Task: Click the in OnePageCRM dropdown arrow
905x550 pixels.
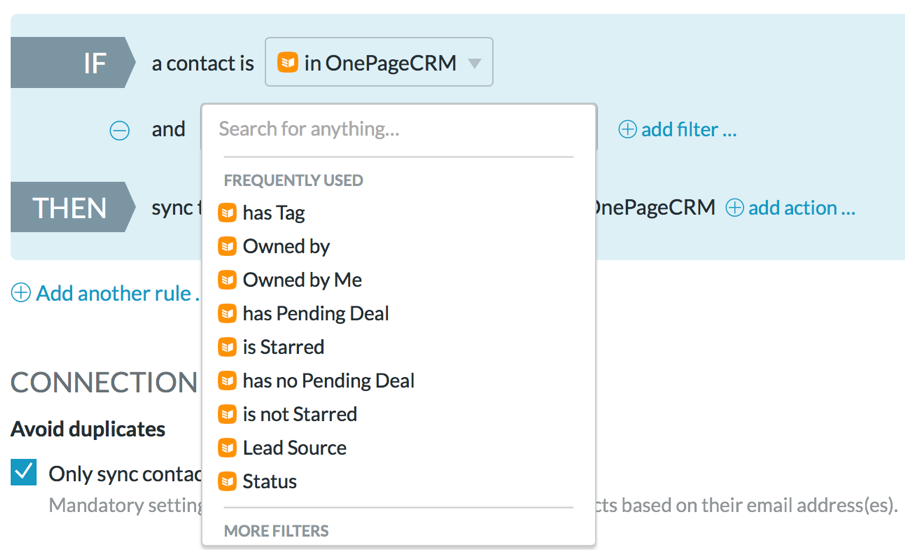Action: click(x=474, y=63)
